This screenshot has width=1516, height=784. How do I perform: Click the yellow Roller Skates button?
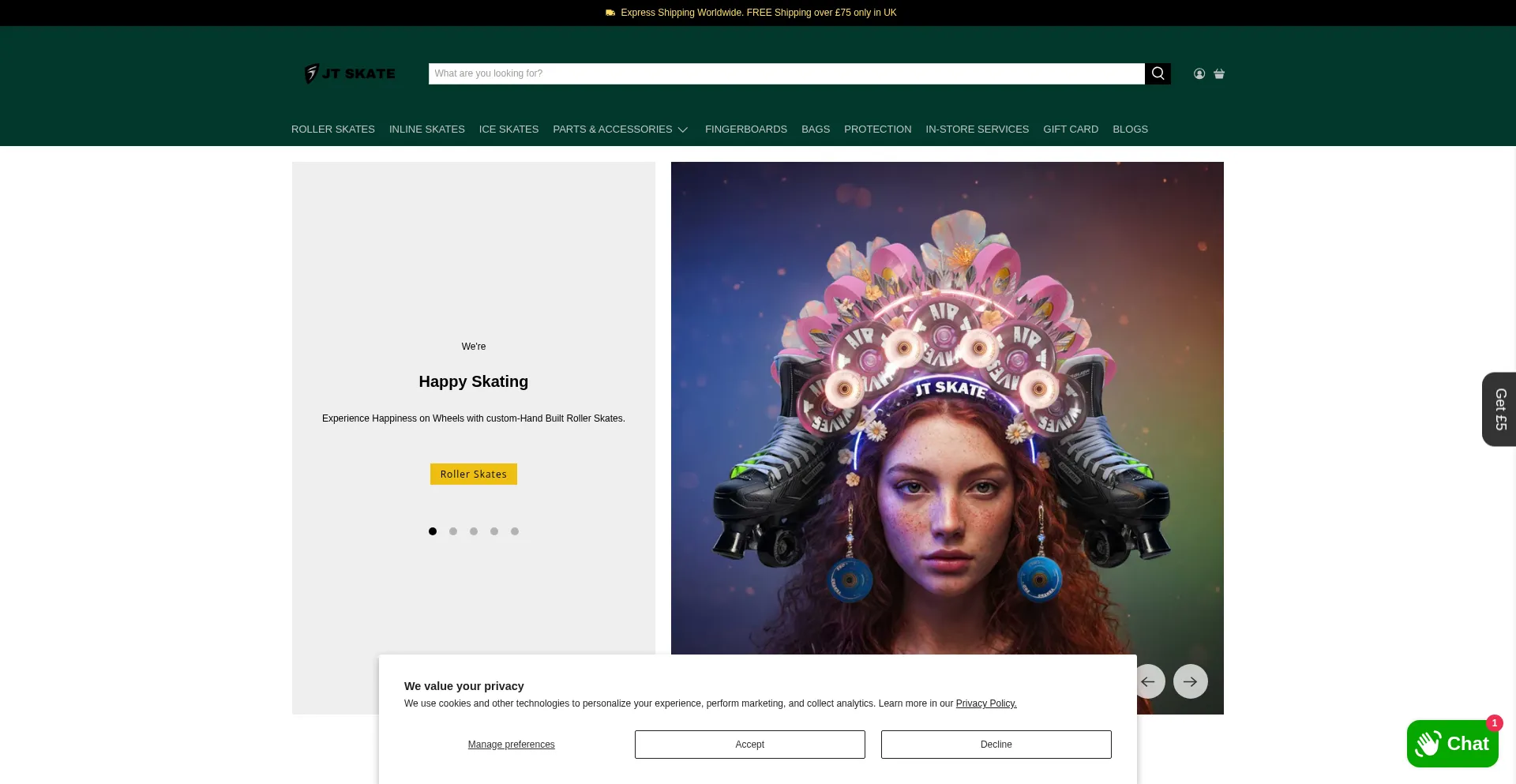pyautogui.click(x=473, y=475)
